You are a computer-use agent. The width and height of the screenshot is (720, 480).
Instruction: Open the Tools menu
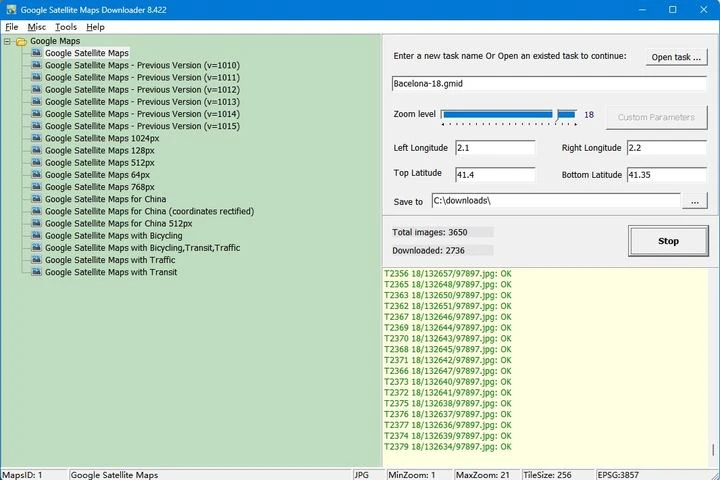pyautogui.click(x=66, y=27)
